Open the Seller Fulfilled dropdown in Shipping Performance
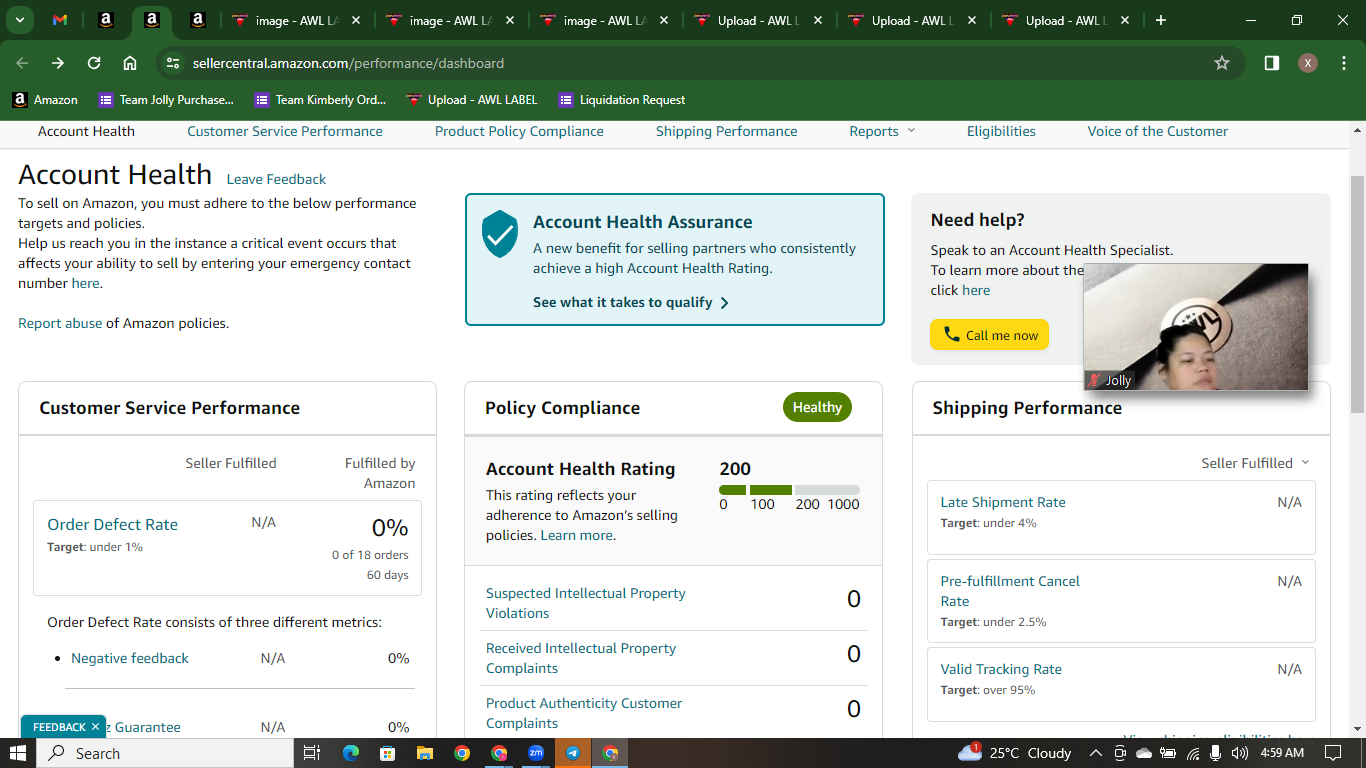The height and width of the screenshot is (768, 1366). pyautogui.click(x=1255, y=463)
